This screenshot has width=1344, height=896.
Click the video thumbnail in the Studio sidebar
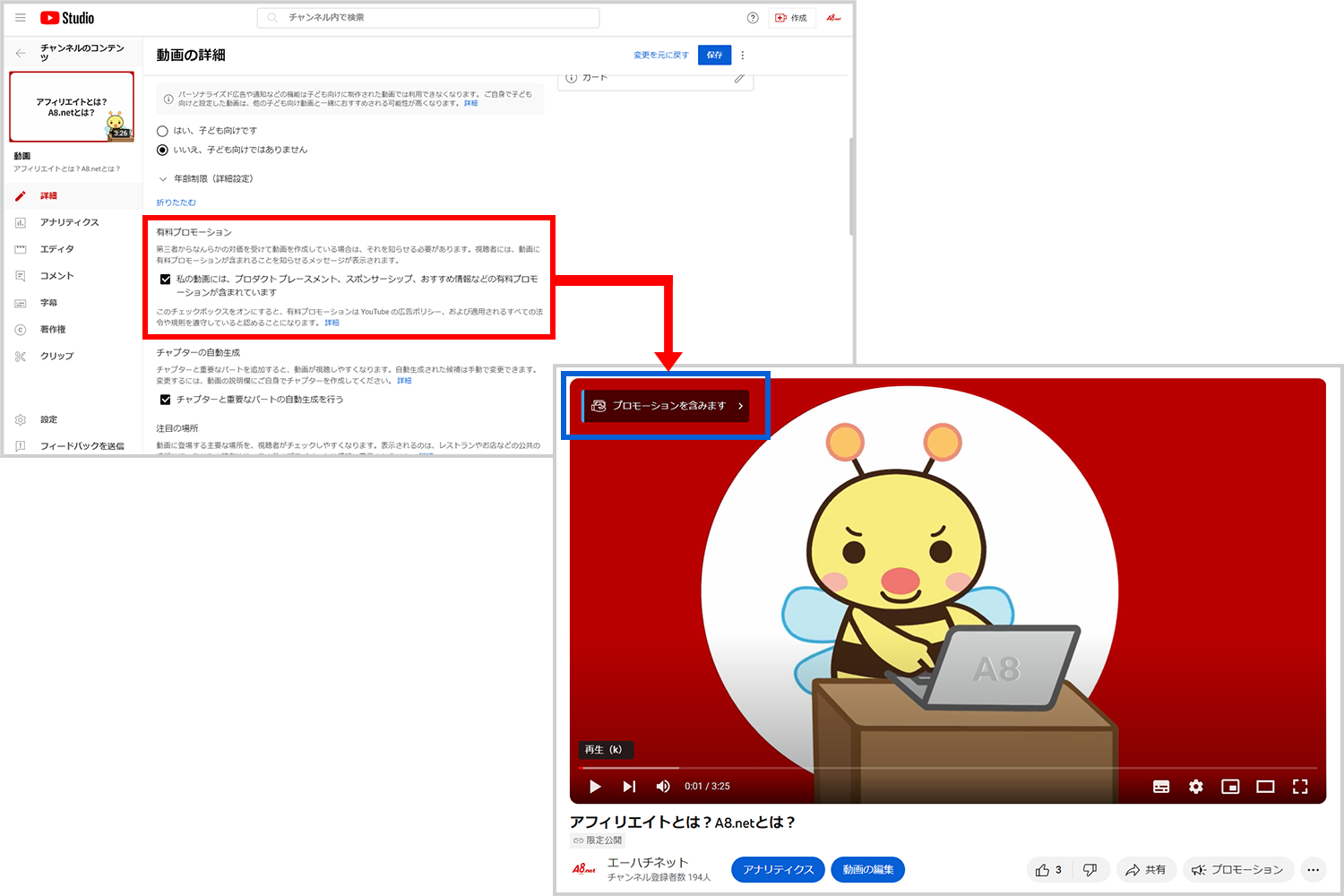[72, 107]
